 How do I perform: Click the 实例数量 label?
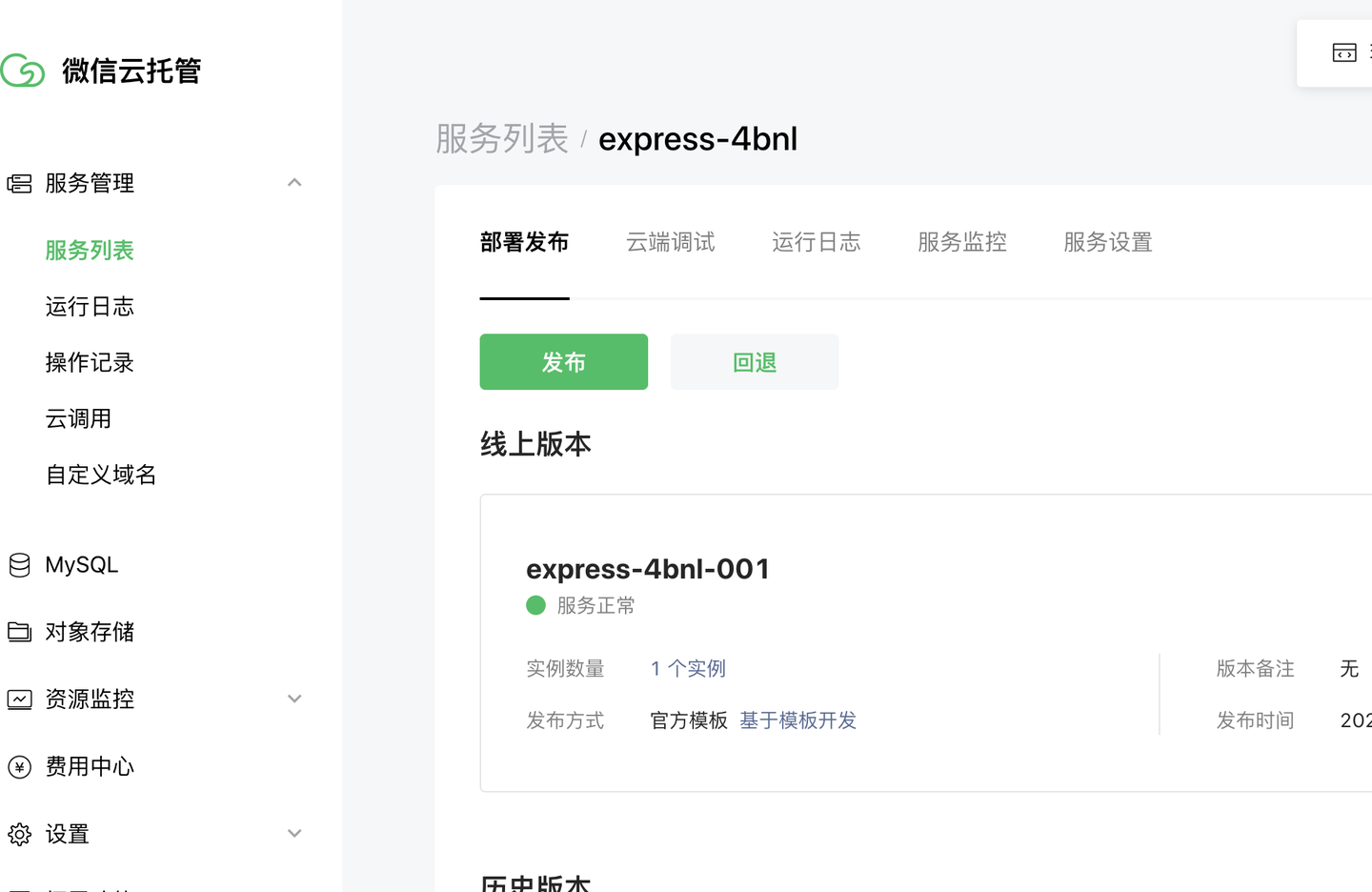click(565, 669)
